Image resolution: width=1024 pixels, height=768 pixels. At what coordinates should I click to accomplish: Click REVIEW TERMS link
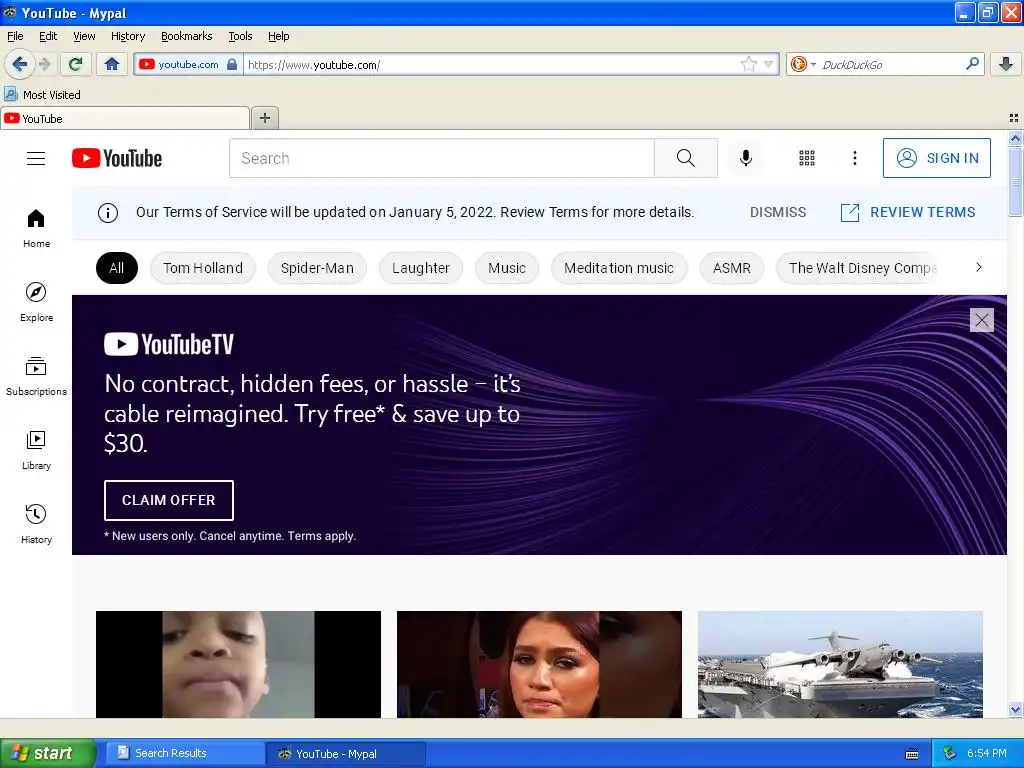click(908, 212)
